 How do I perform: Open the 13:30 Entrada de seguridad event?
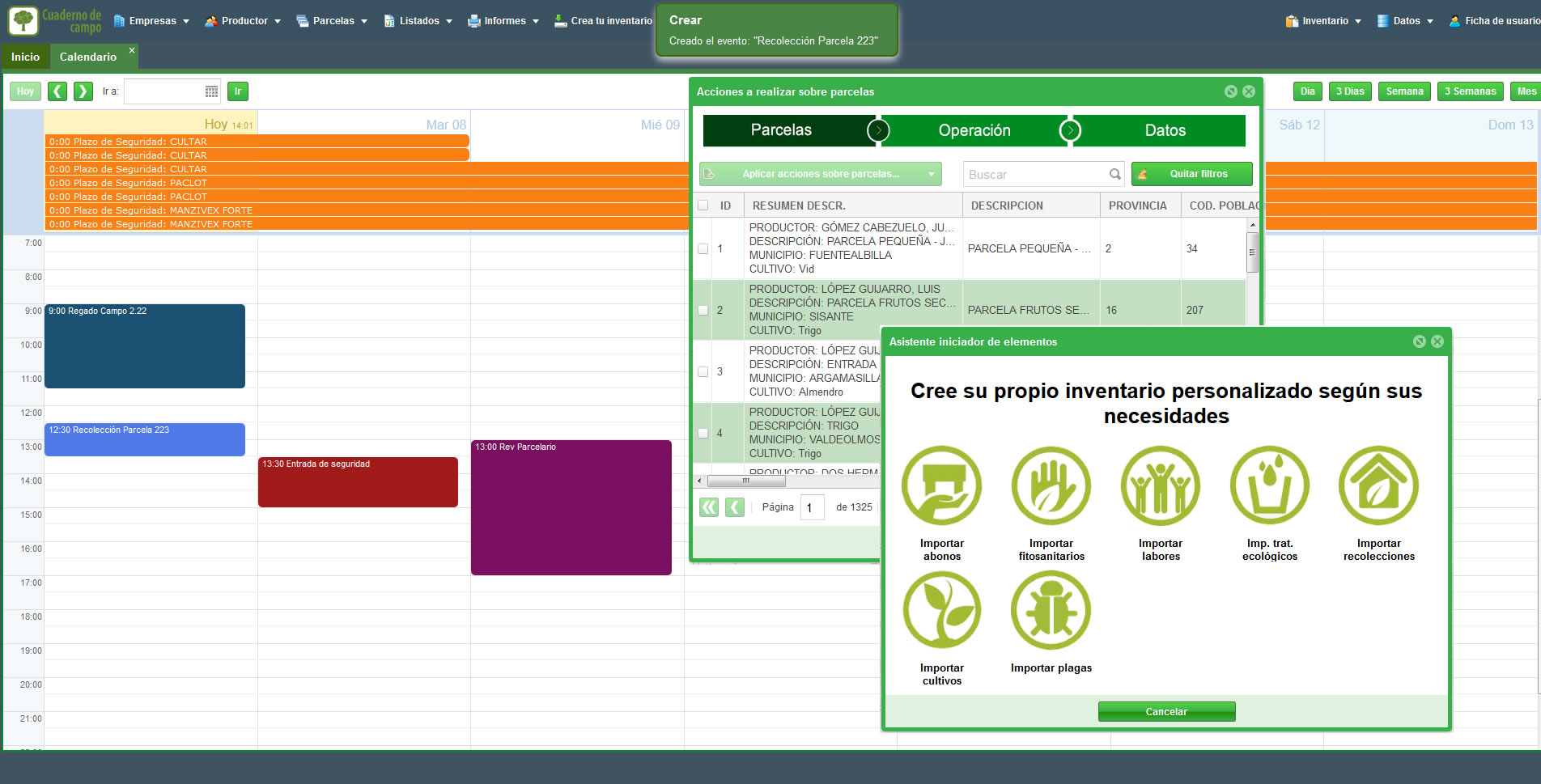358,482
